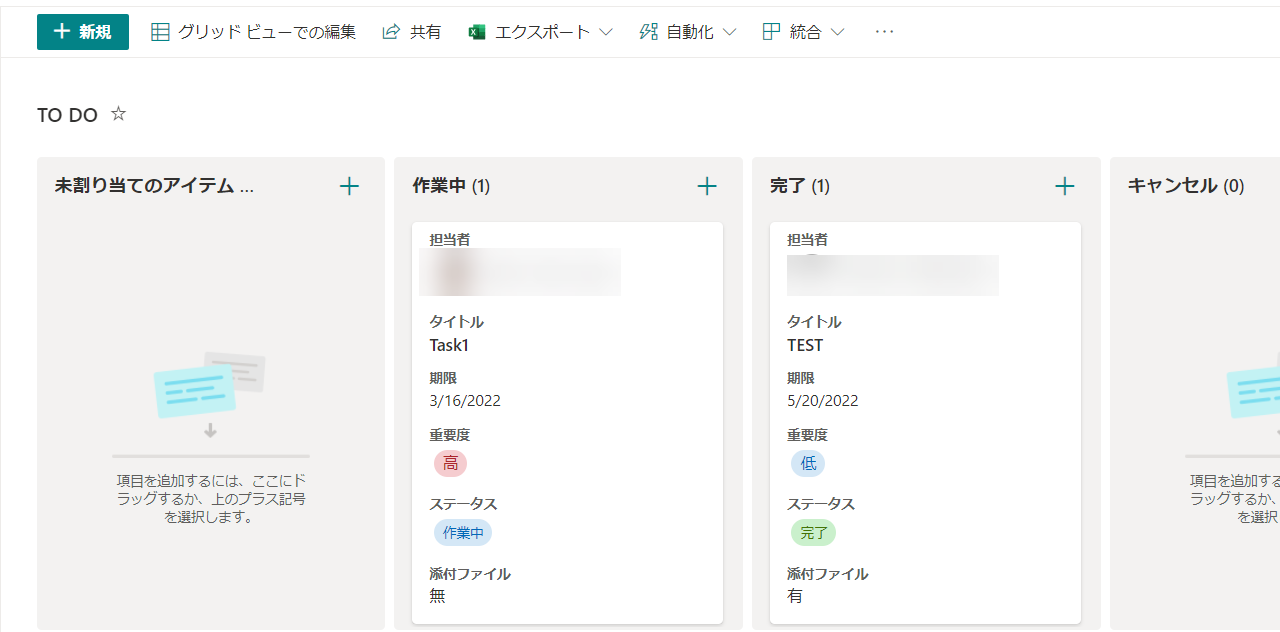Expand the エクスポート dropdown chevron
Screen dimensions: 1280x632
pos(606,32)
